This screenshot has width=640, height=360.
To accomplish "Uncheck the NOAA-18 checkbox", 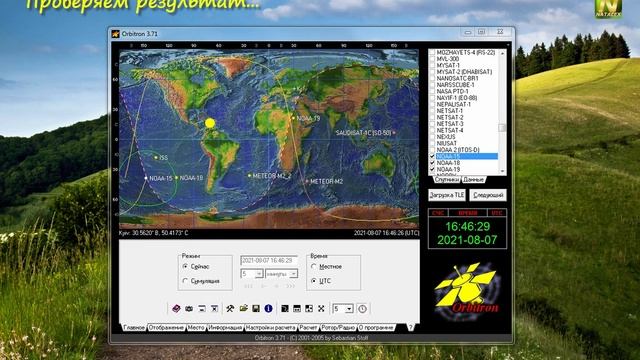I will pyautogui.click(x=432, y=163).
